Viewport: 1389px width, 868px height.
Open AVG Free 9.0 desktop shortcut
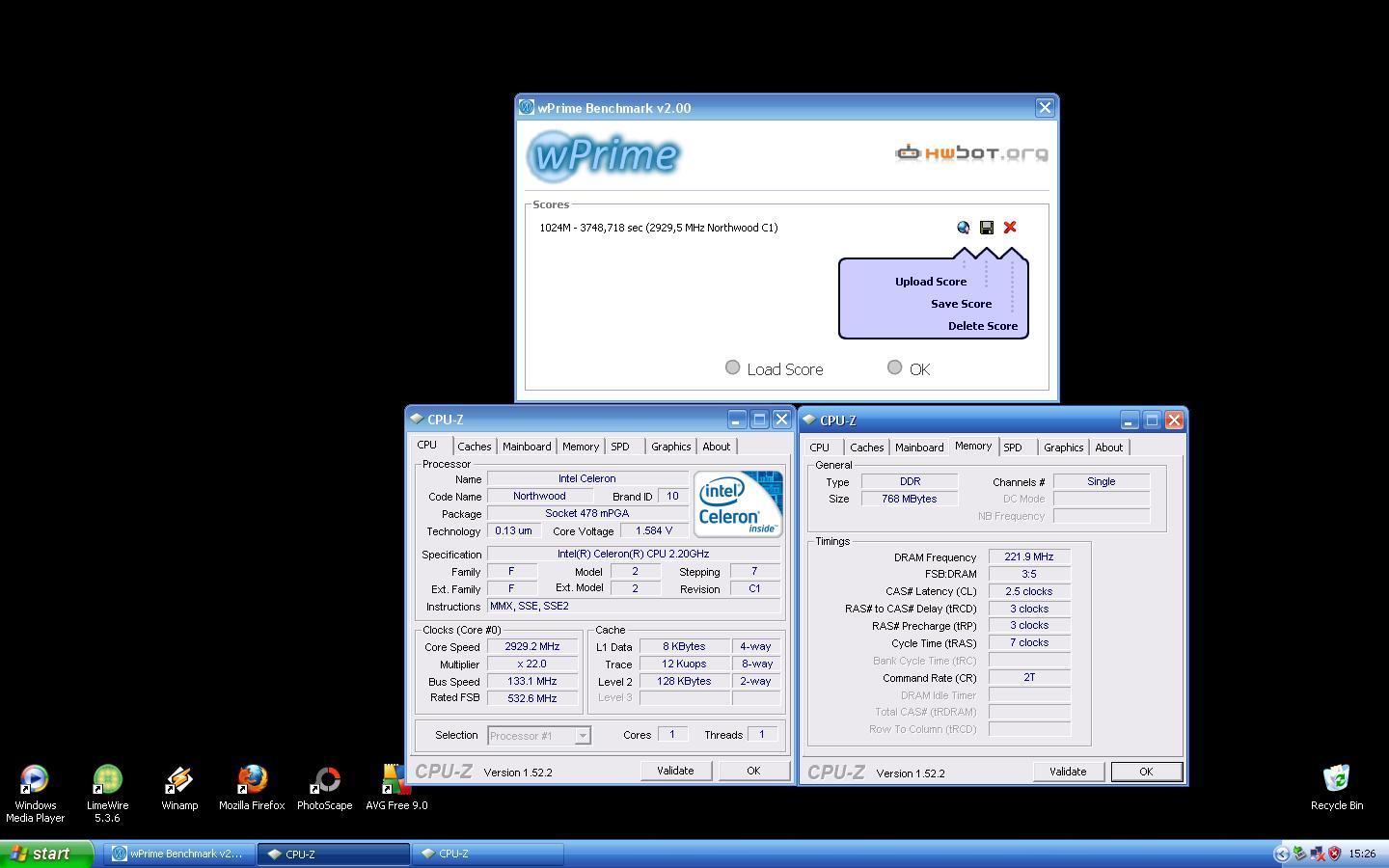pyautogui.click(x=396, y=788)
